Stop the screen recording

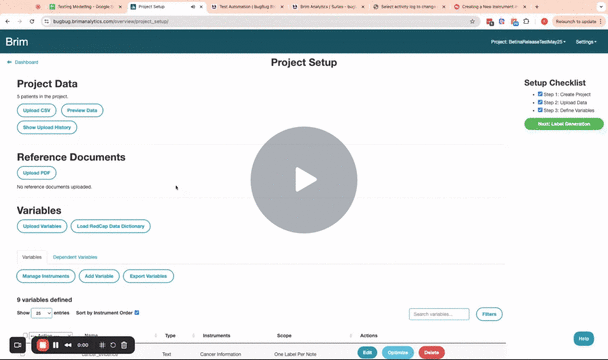tap(43, 345)
